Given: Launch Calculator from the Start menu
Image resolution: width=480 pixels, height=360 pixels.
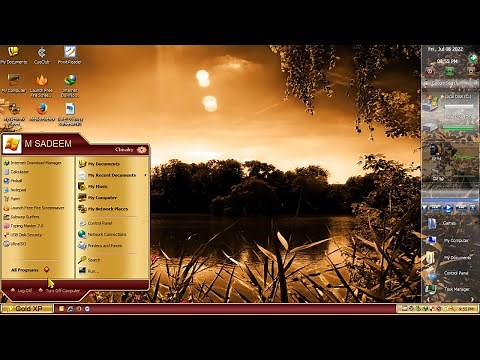Looking at the screenshot, I should click(x=16, y=172).
